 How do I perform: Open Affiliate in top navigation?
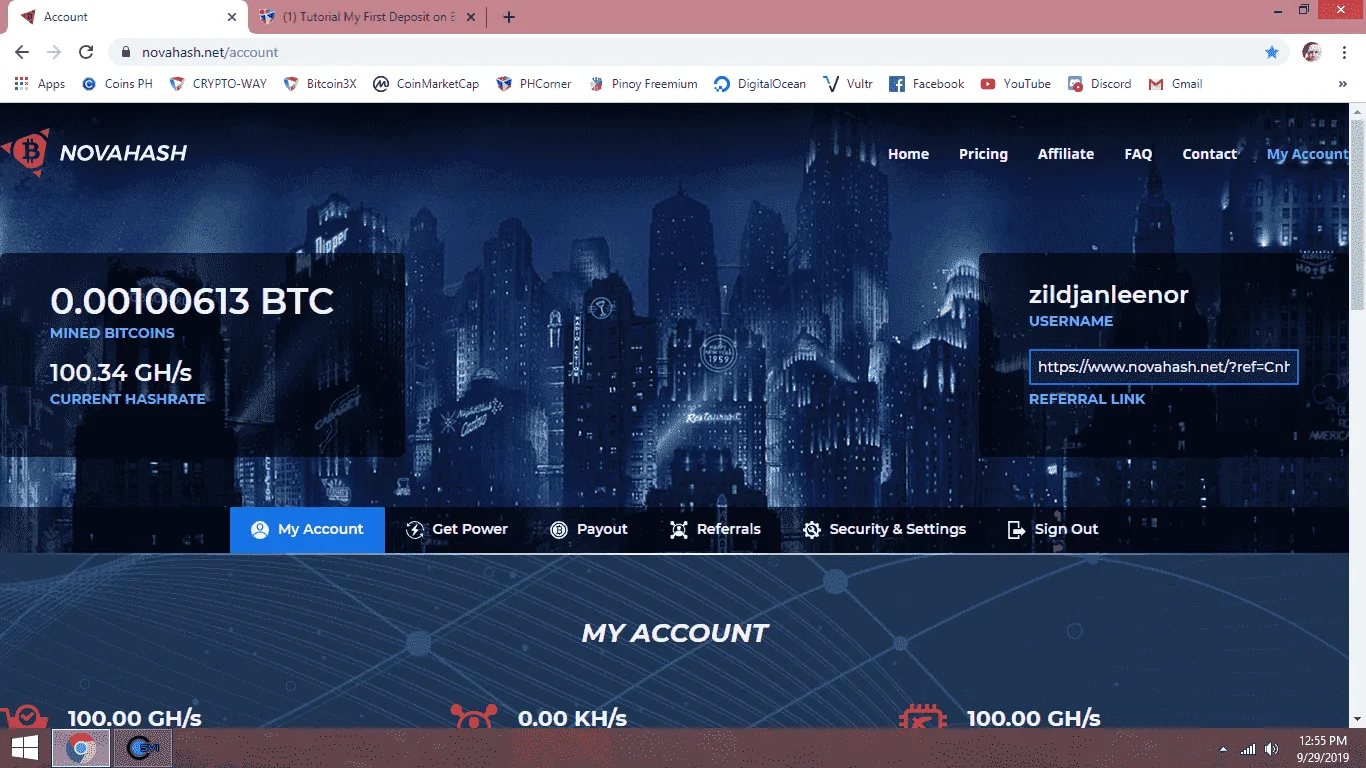1065,154
